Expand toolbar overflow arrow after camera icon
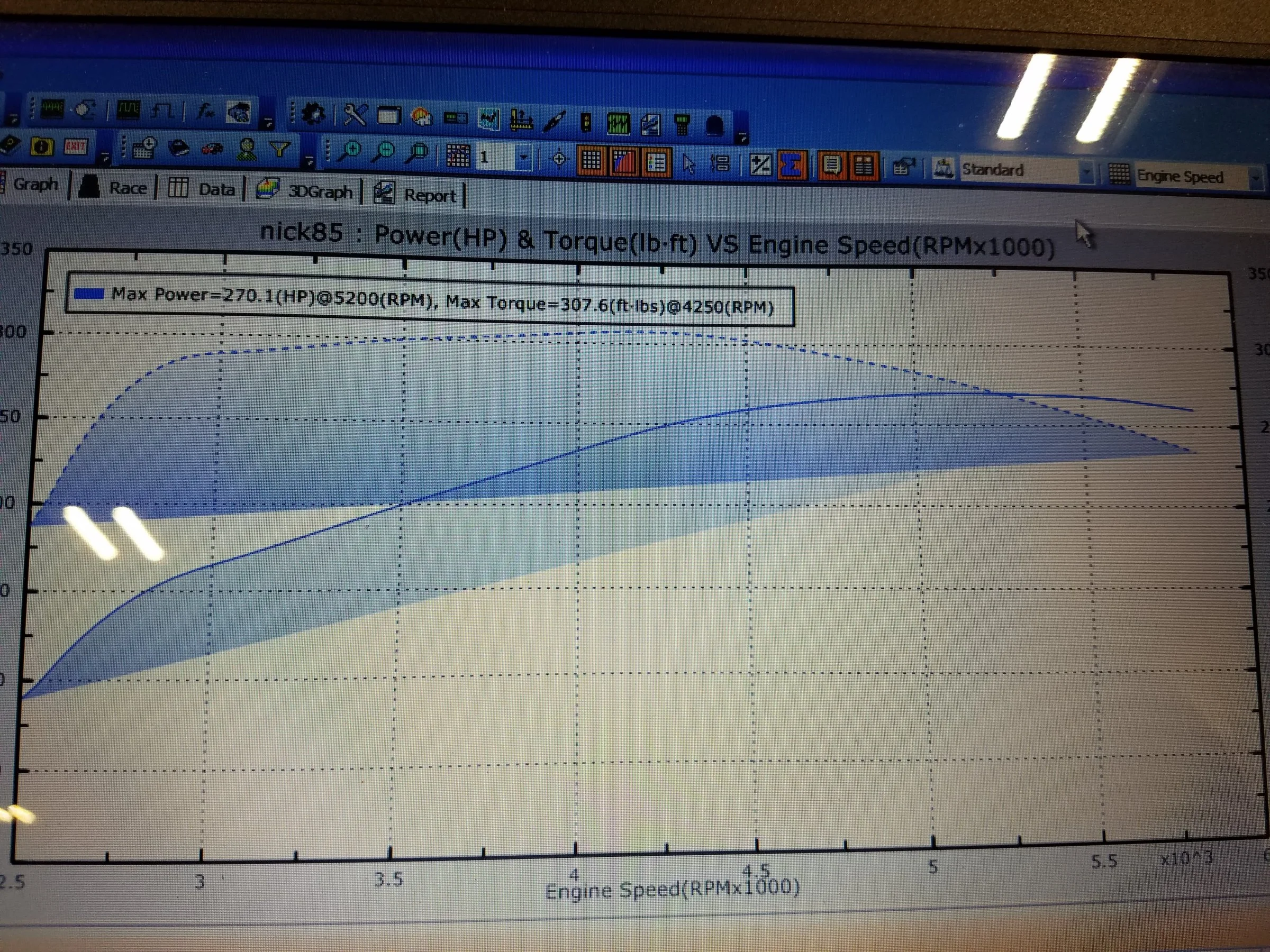The image size is (1270, 952). (x=268, y=122)
